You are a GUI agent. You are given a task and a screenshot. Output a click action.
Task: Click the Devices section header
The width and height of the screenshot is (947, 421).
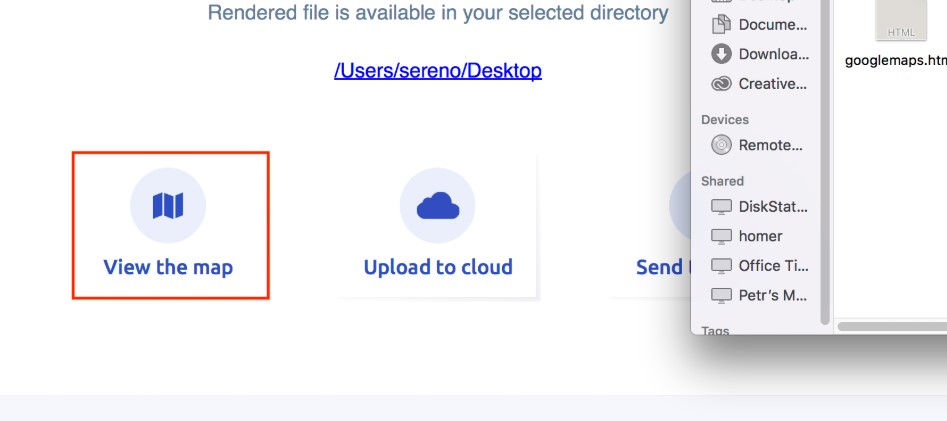tap(725, 120)
